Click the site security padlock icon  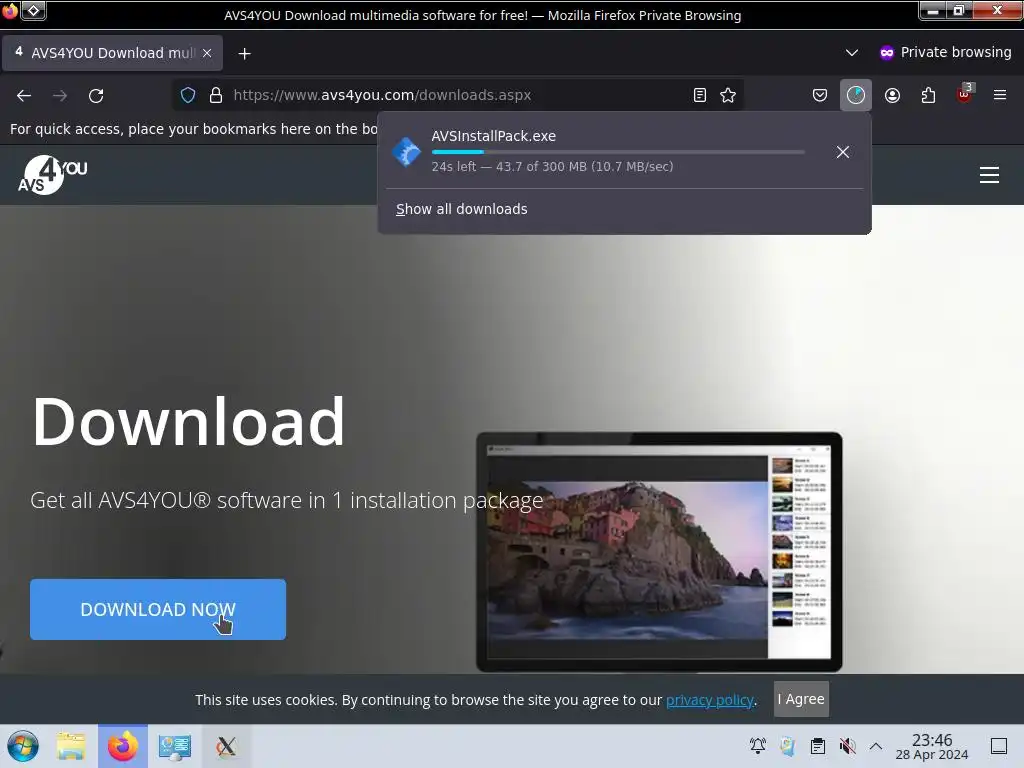216,95
